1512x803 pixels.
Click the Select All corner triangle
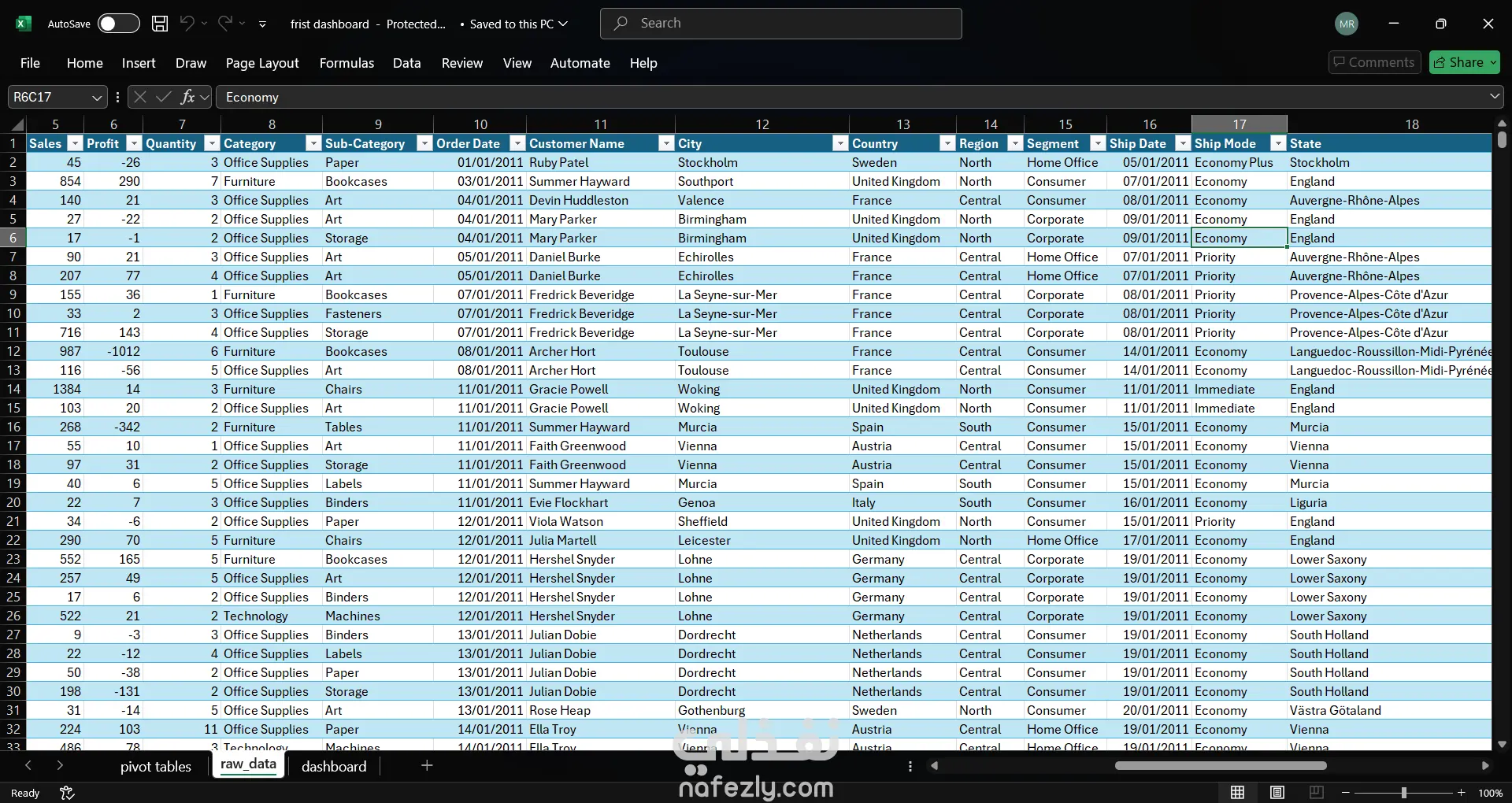(x=17, y=124)
